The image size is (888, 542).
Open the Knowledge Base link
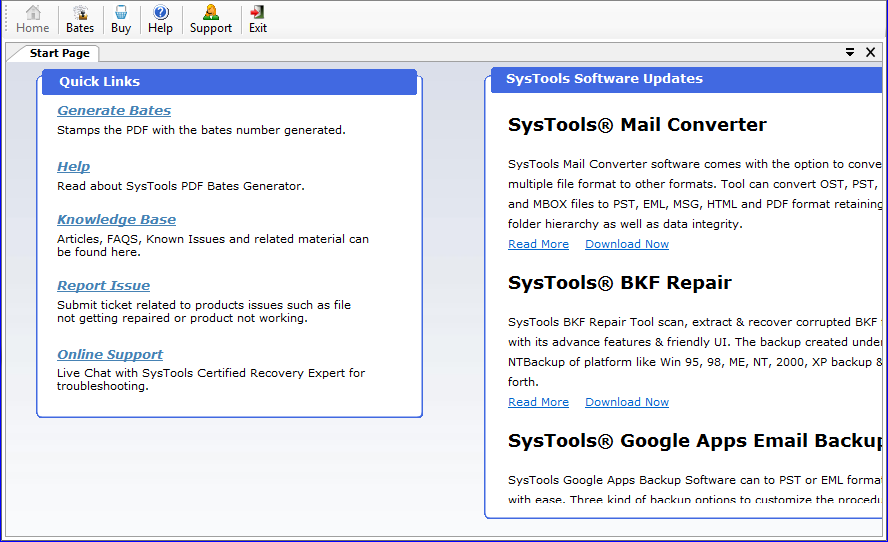(116, 219)
